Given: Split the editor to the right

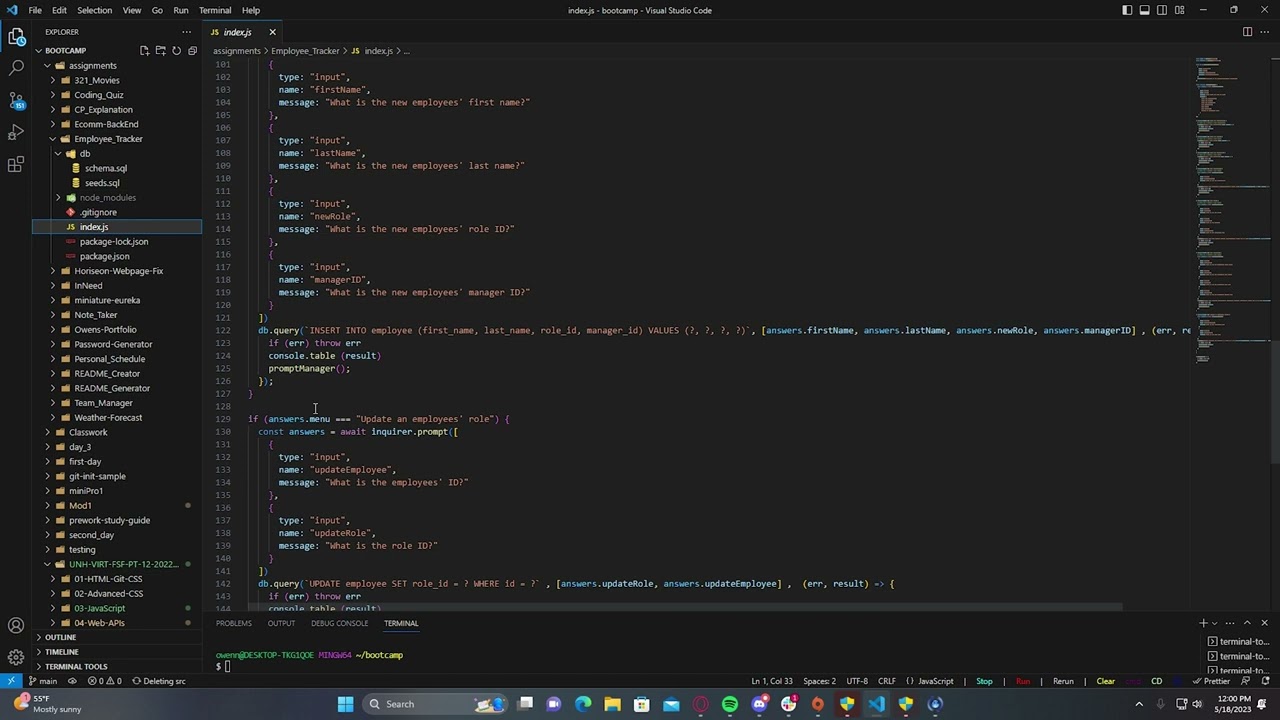Looking at the screenshot, I should tap(1247, 32).
